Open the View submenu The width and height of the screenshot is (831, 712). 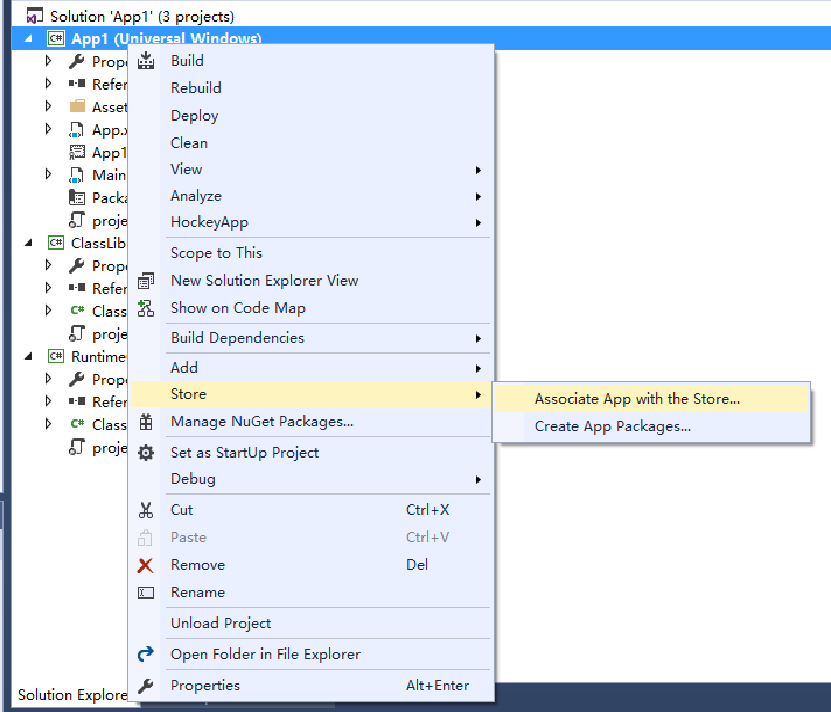(313, 169)
